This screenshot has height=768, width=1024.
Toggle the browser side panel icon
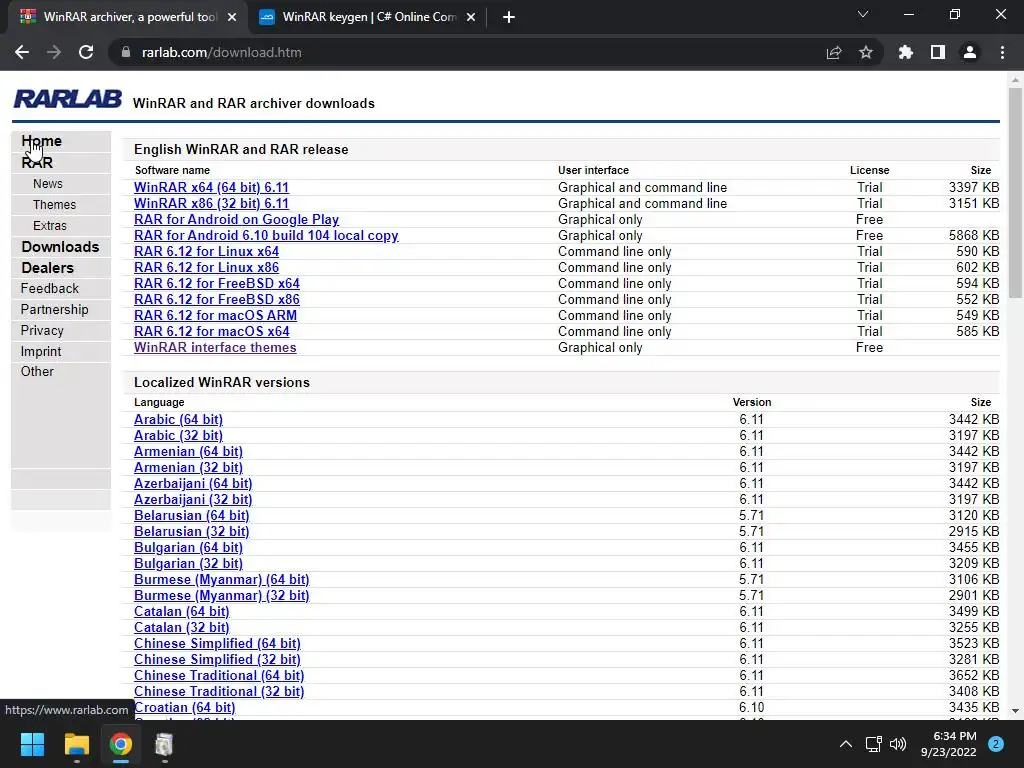(x=938, y=52)
